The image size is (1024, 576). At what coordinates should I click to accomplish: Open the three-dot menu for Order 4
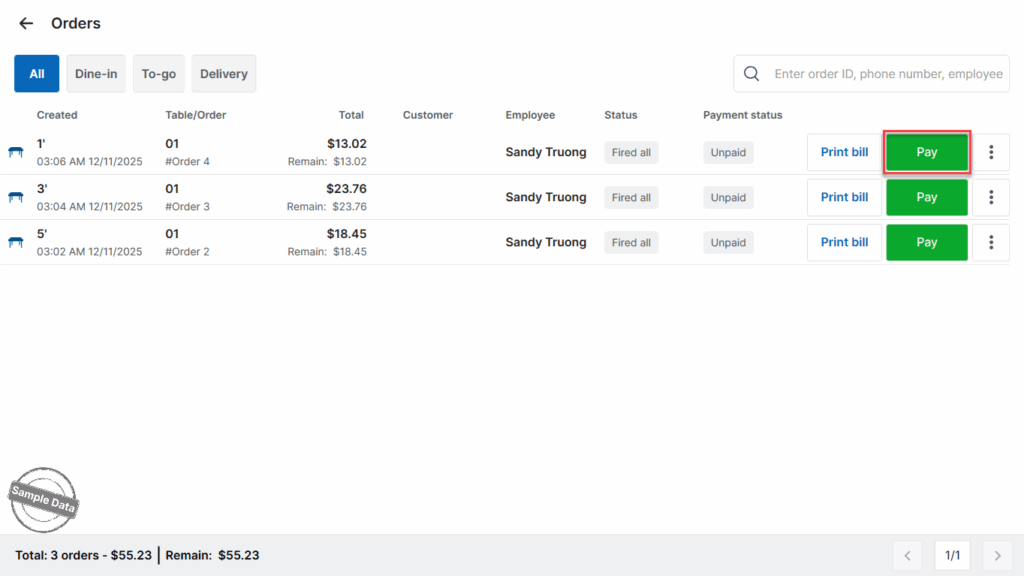[991, 152]
